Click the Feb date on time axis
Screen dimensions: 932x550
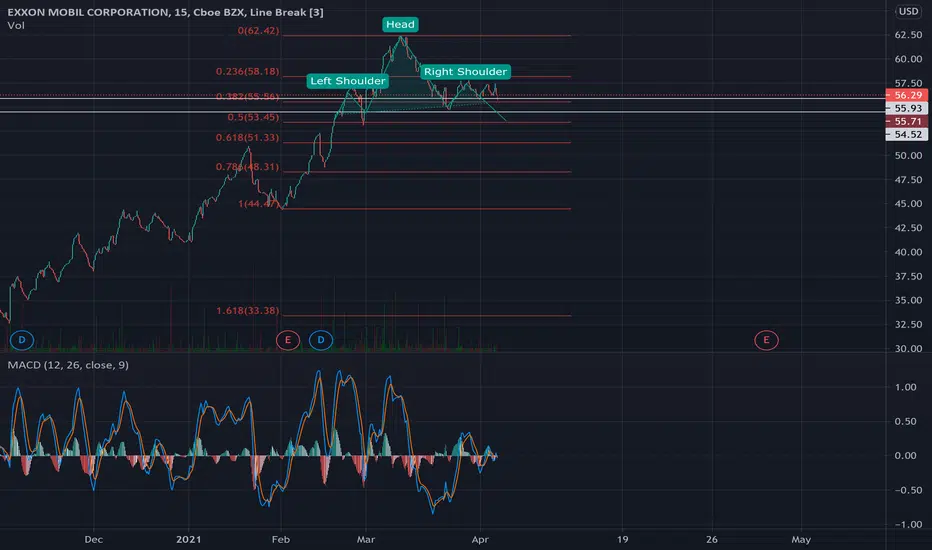[x=281, y=540]
